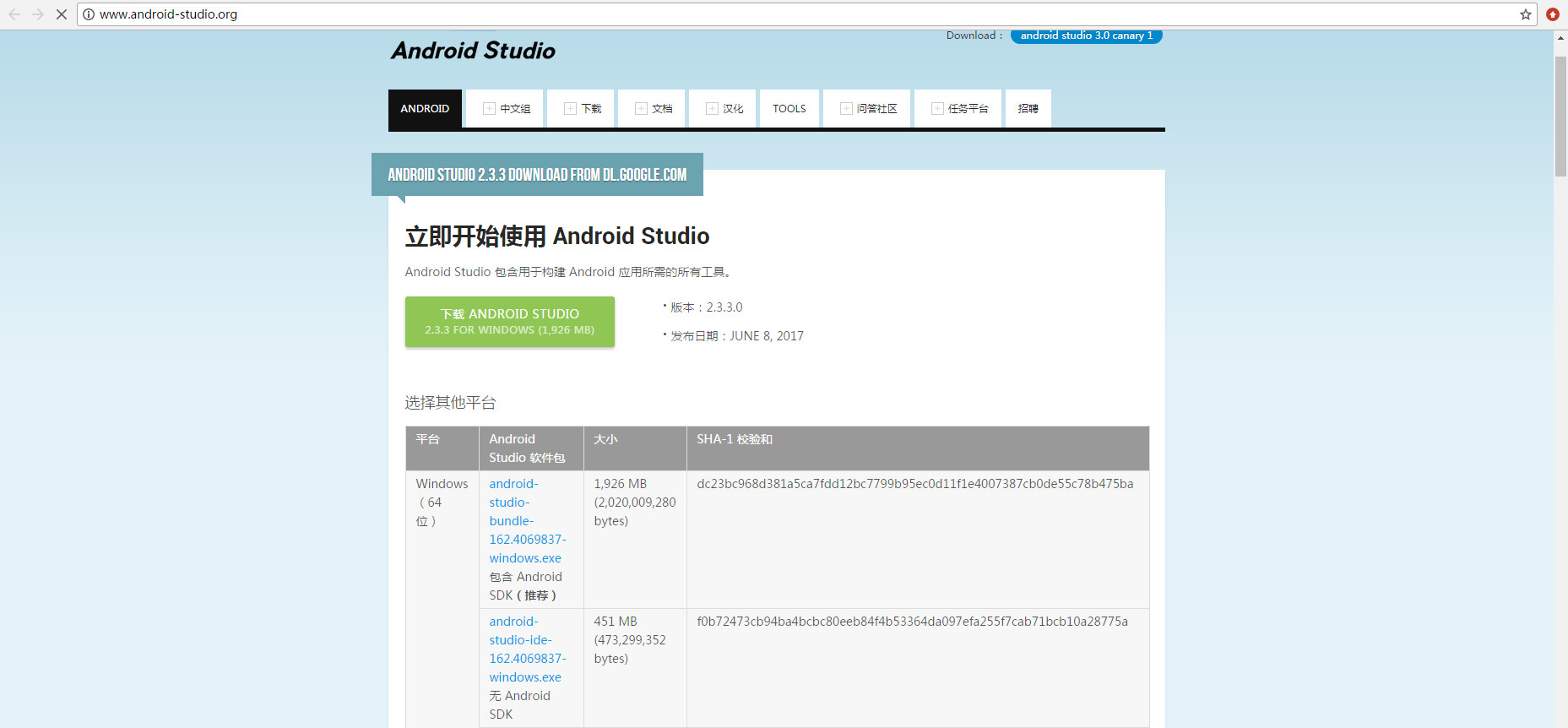The image size is (1568, 728).
Task: Click the browser forward arrow
Action: coord(38,14)
